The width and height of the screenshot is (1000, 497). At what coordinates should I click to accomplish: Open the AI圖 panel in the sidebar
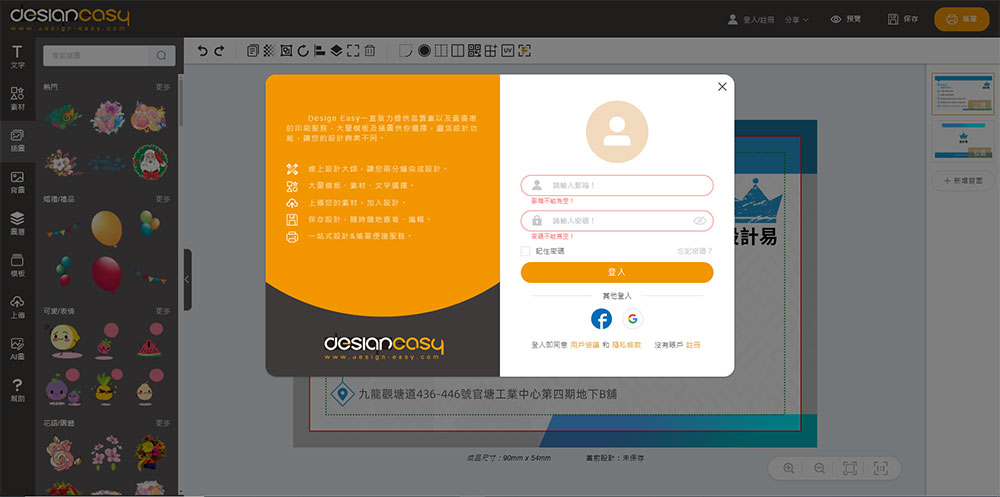tap(17, 348)
